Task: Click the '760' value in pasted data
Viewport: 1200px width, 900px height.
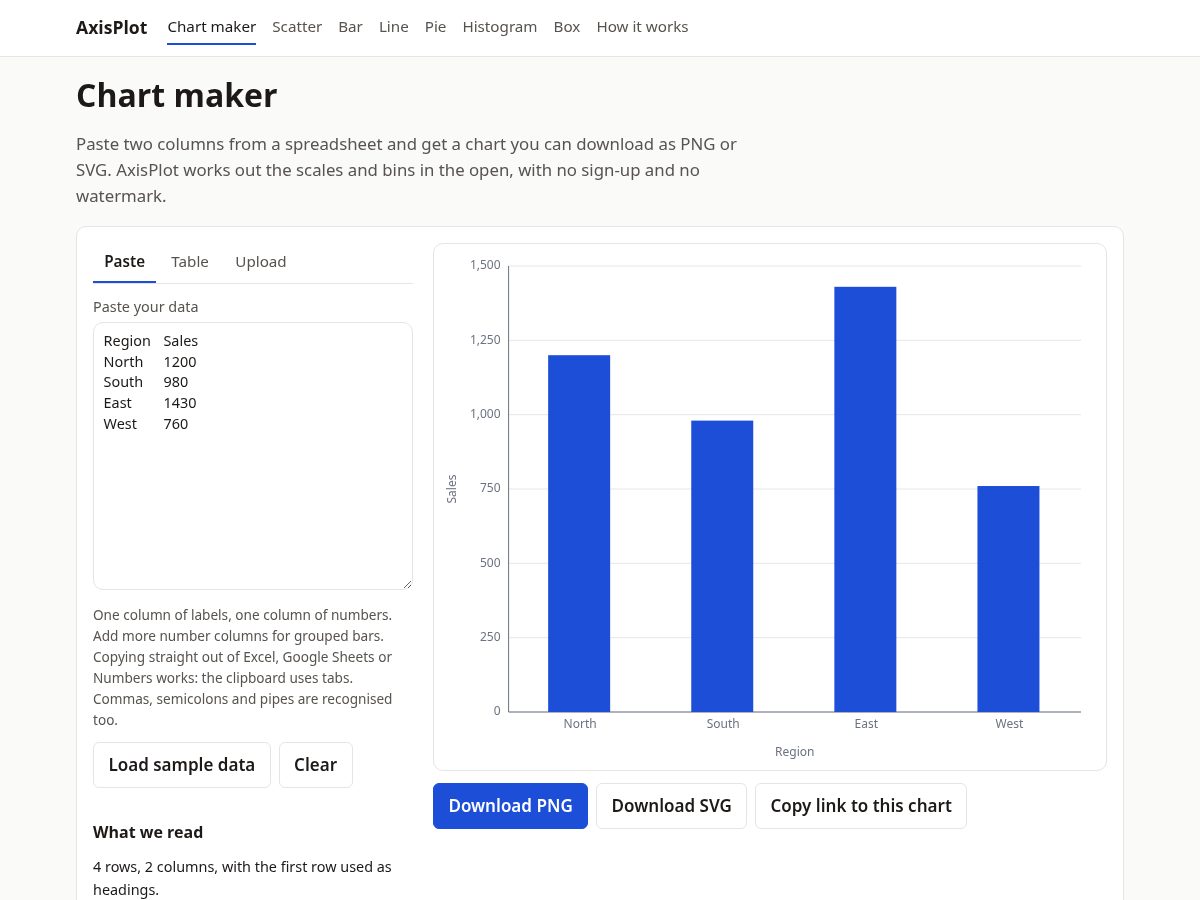Action: (176, 424)
